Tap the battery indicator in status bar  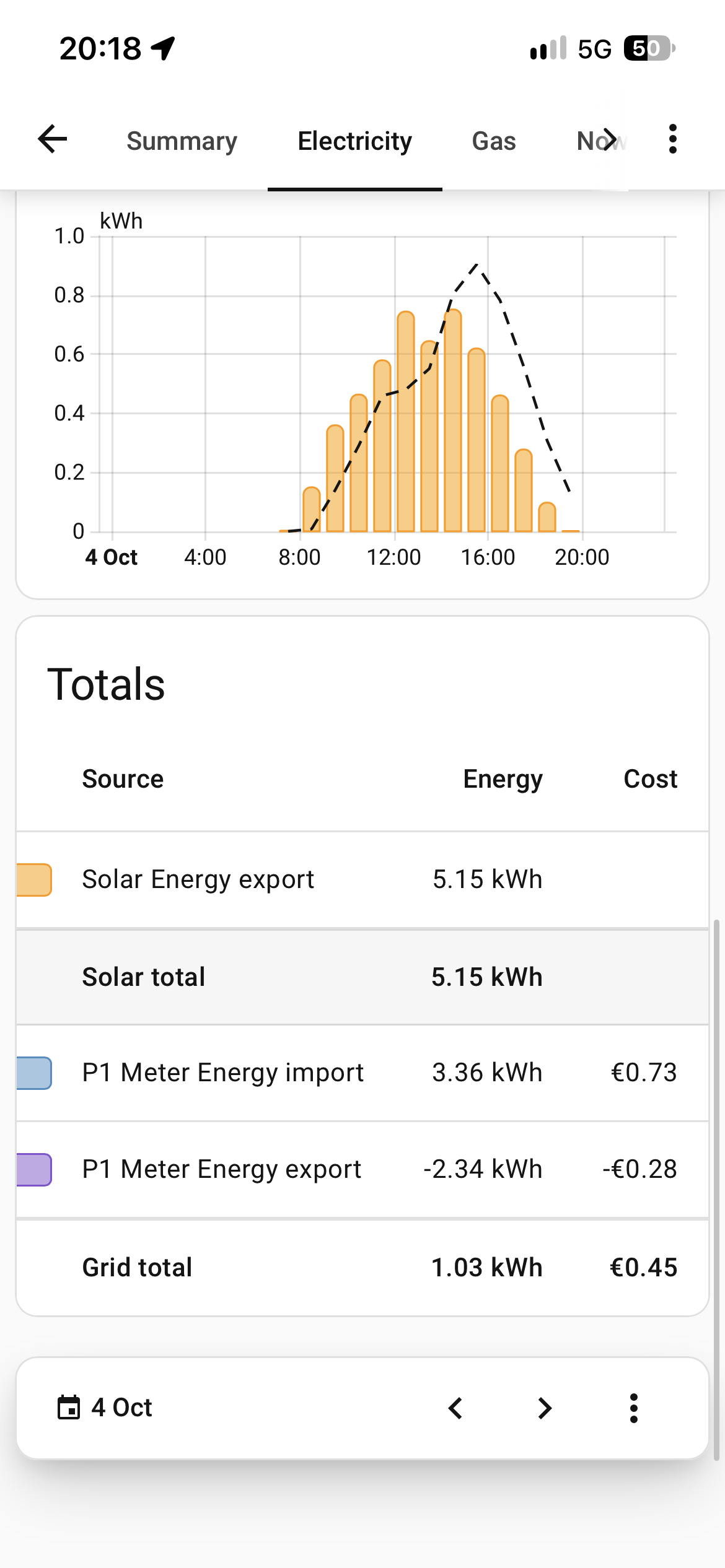tap(649, 48)
